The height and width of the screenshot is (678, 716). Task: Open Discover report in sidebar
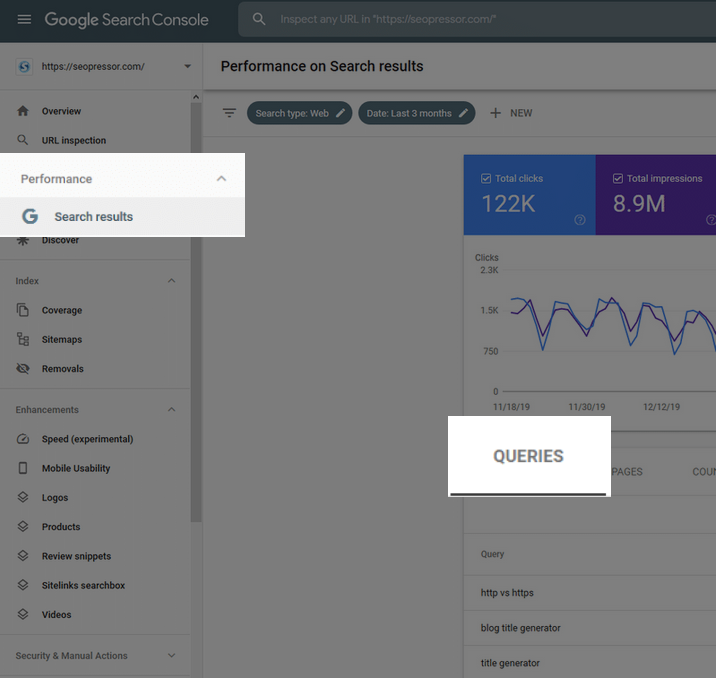pyautogui.click(x=60, y=240)
